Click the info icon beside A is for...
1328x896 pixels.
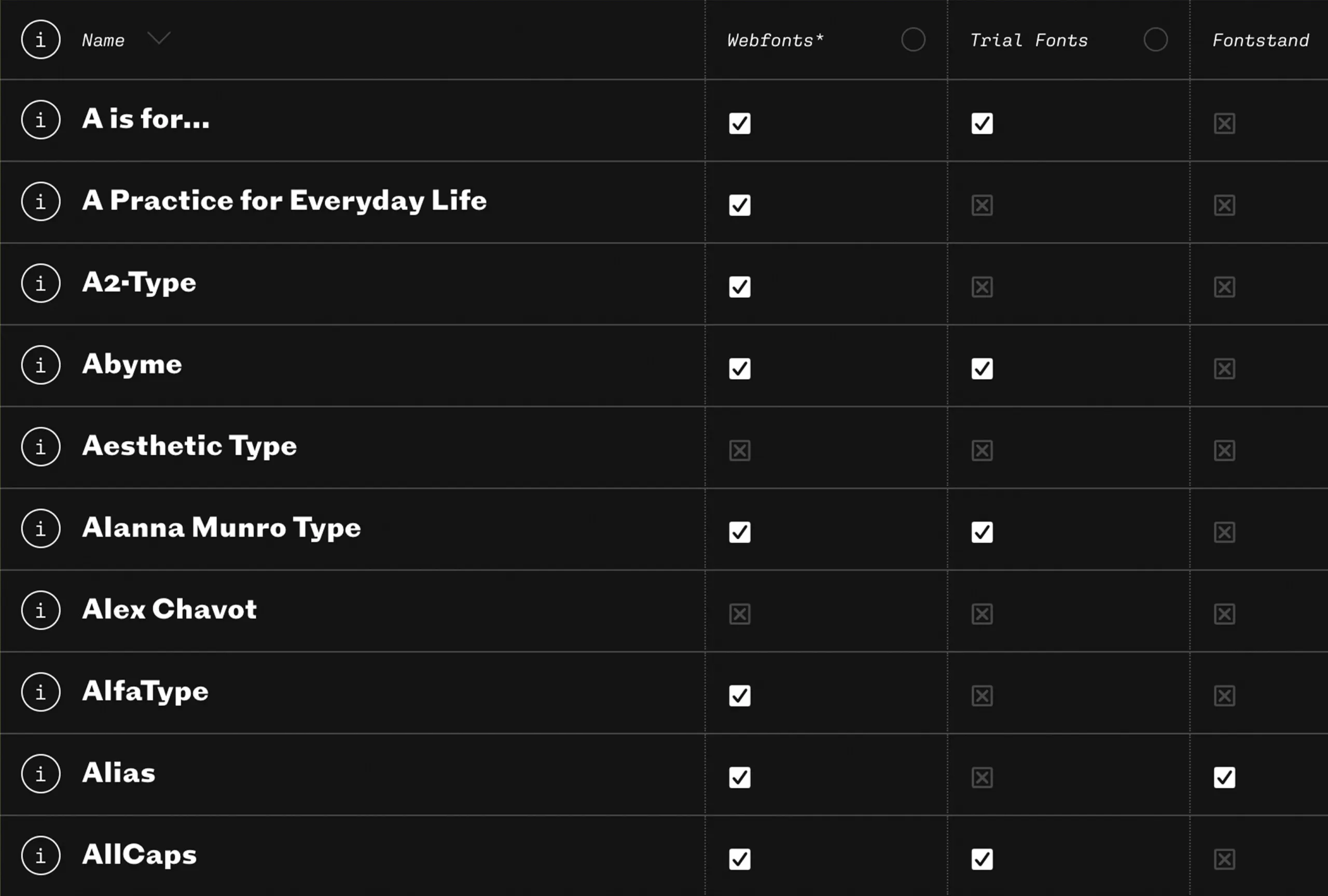click(40, 120)
